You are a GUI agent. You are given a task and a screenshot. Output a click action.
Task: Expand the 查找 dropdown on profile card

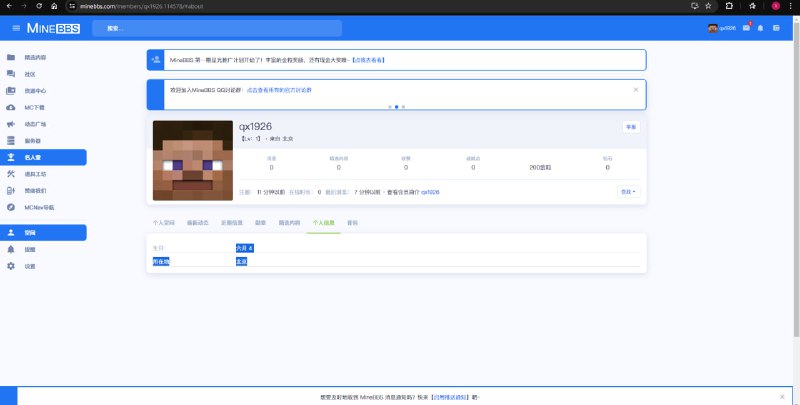(628, 191)
